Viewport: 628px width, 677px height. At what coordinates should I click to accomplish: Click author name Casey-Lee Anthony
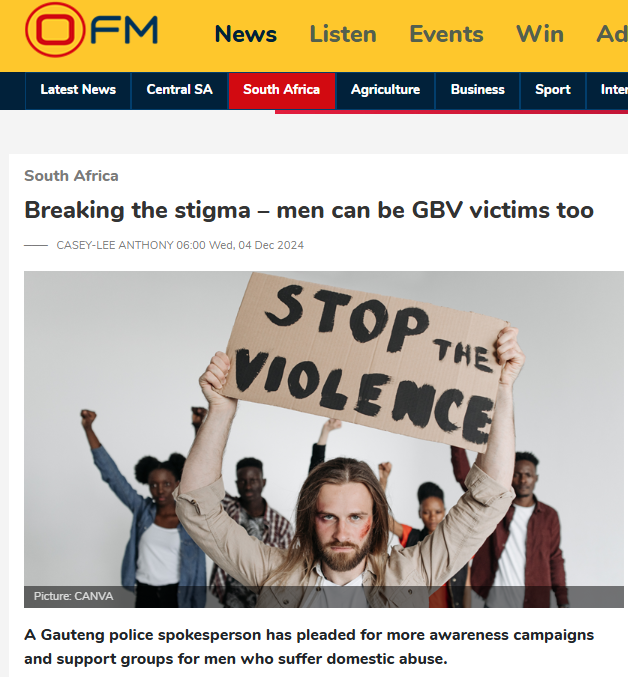[x=115, y=245]
